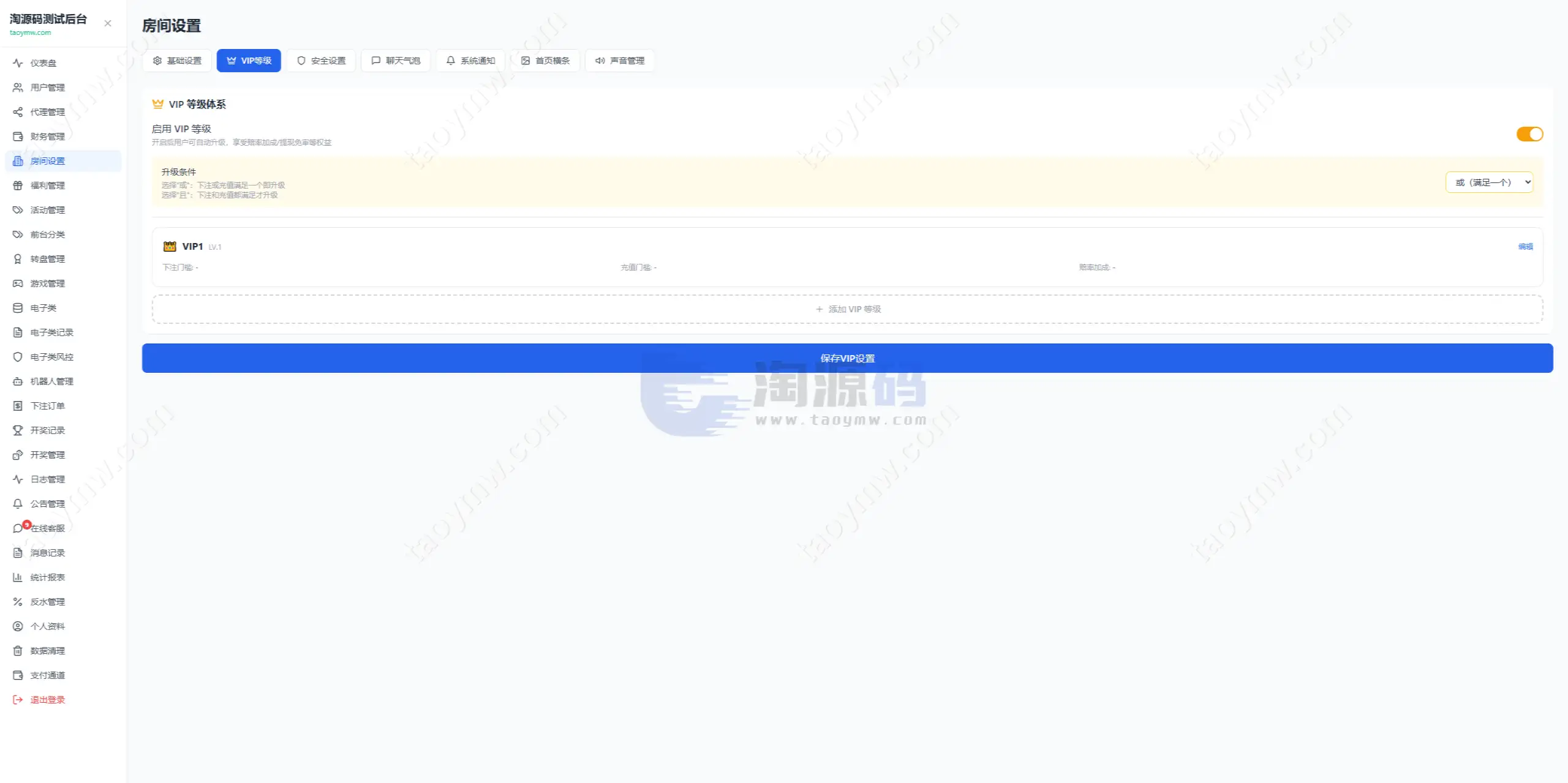Click the shield icon beside 电子类风控

18,357
